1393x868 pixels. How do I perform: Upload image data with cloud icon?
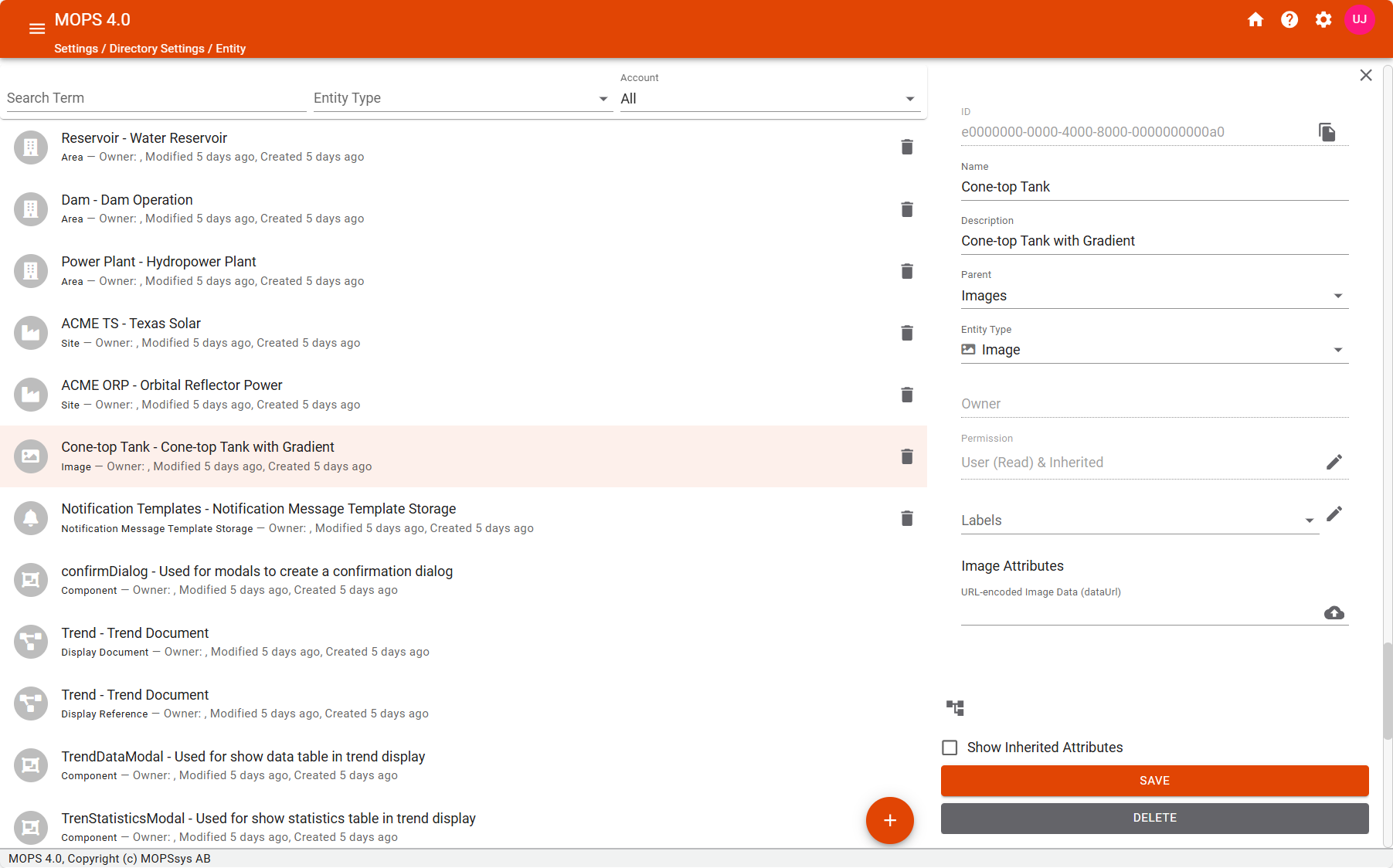click(1334, 613)
